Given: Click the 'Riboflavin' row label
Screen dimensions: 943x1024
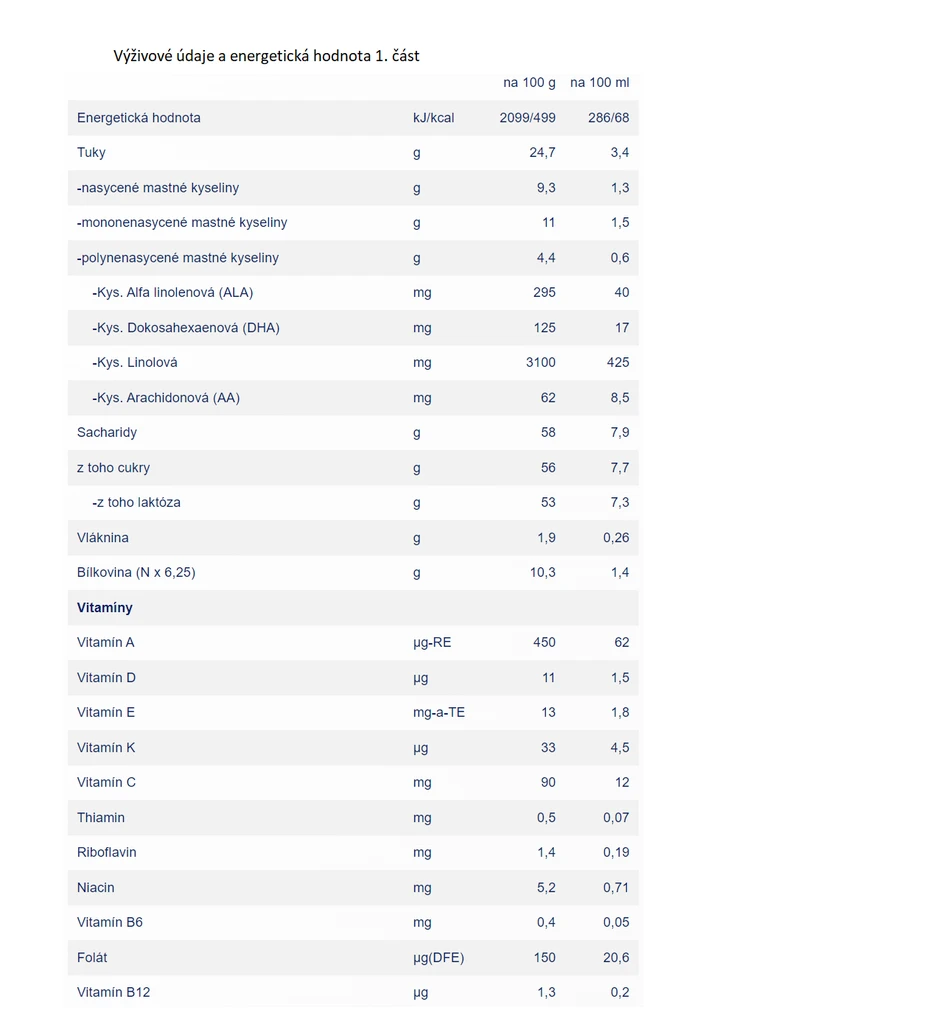Looking at the screenshot, I should point(107,853).
